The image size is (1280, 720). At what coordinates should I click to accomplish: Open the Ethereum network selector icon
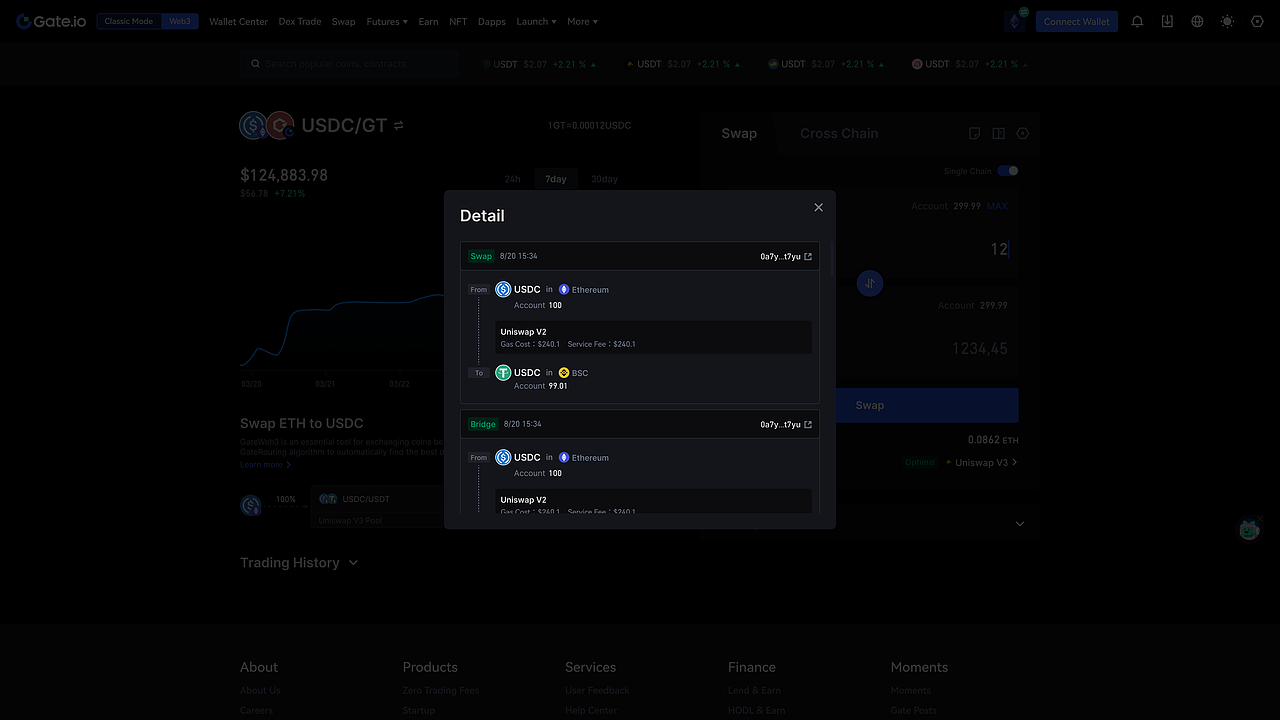tap(1016, 21)
